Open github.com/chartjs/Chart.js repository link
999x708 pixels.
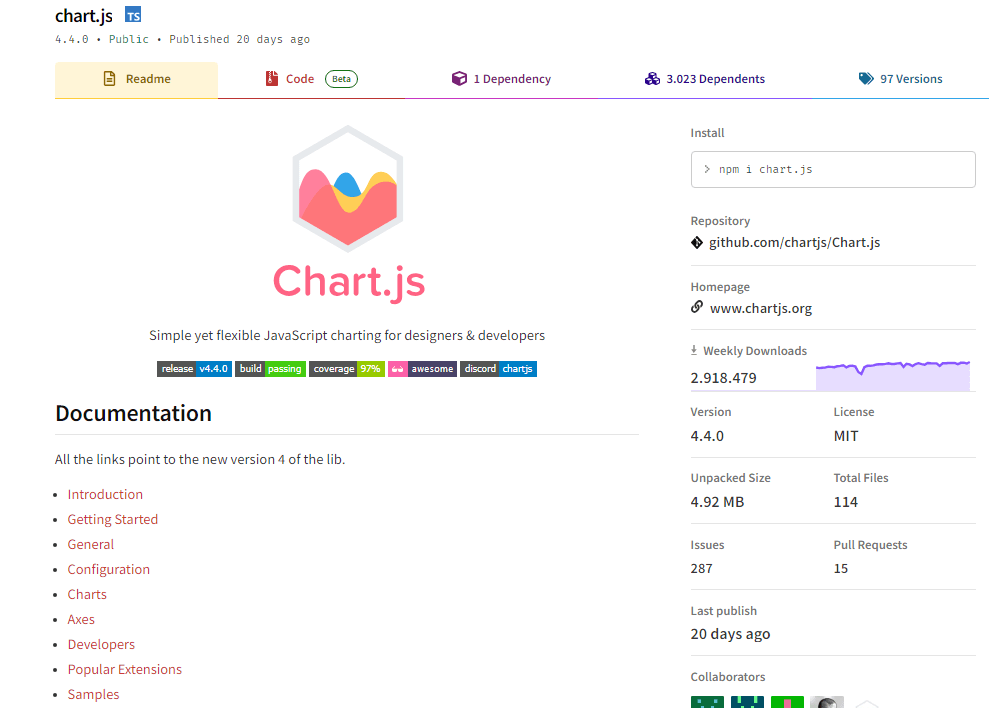(794, 243)
